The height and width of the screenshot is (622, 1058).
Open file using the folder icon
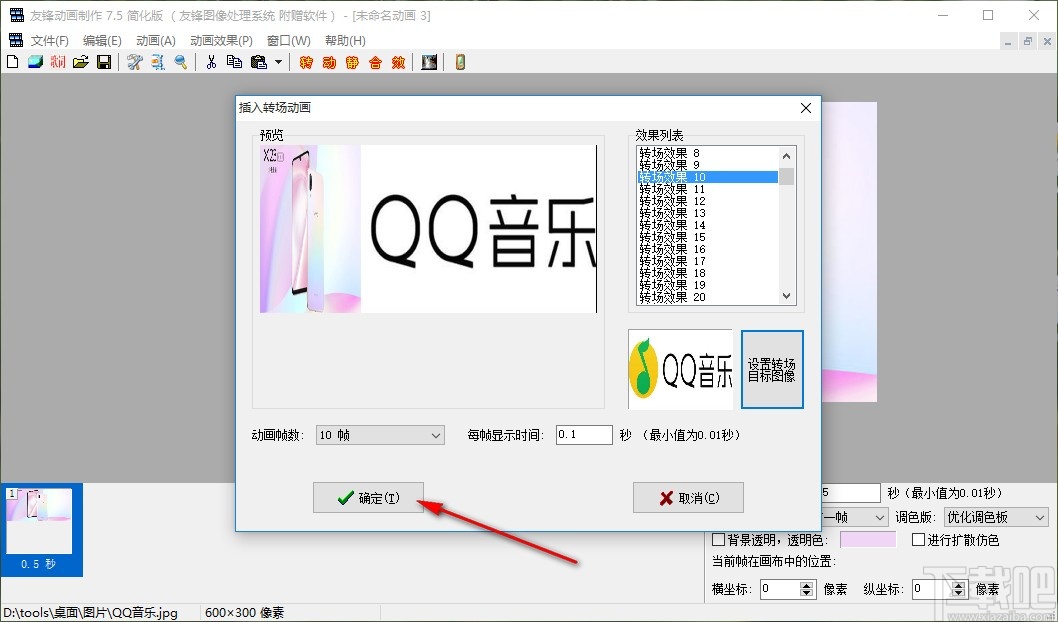pos(81,62)
